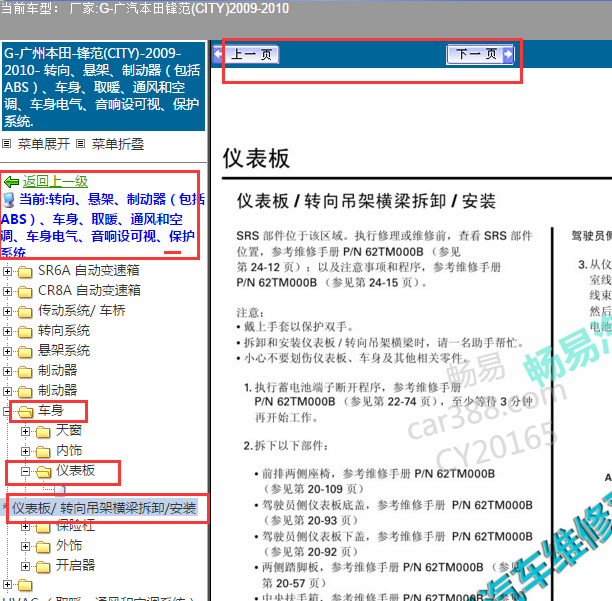Click the 悬架系统 folder icon
The width and height of the screenshot is (612, 601).
[25, 352]
